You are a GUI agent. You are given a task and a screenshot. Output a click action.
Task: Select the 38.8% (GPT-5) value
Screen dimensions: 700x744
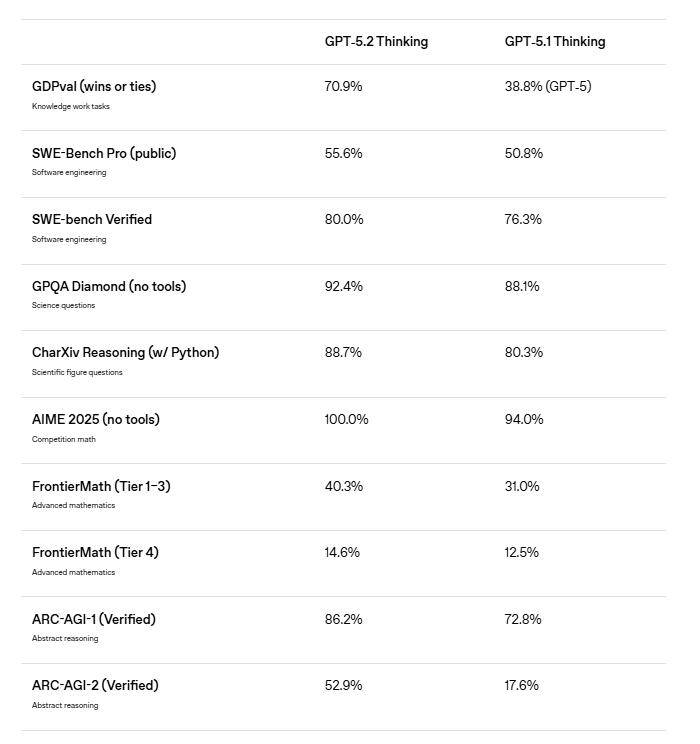point(548,87)
